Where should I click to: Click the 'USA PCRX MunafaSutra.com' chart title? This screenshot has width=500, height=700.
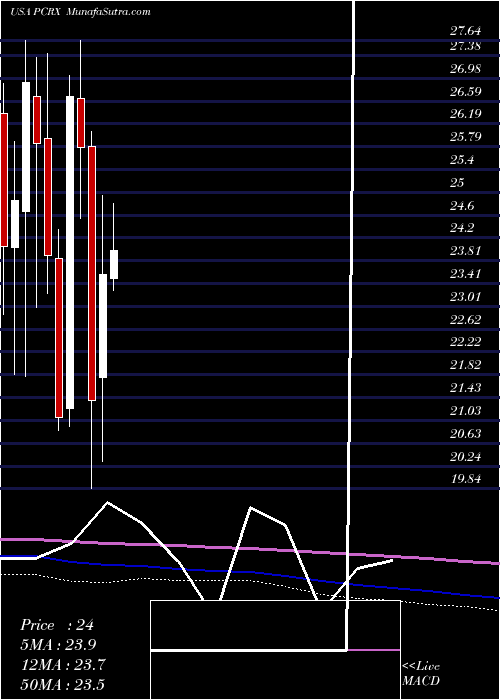[x=80, y=12]
